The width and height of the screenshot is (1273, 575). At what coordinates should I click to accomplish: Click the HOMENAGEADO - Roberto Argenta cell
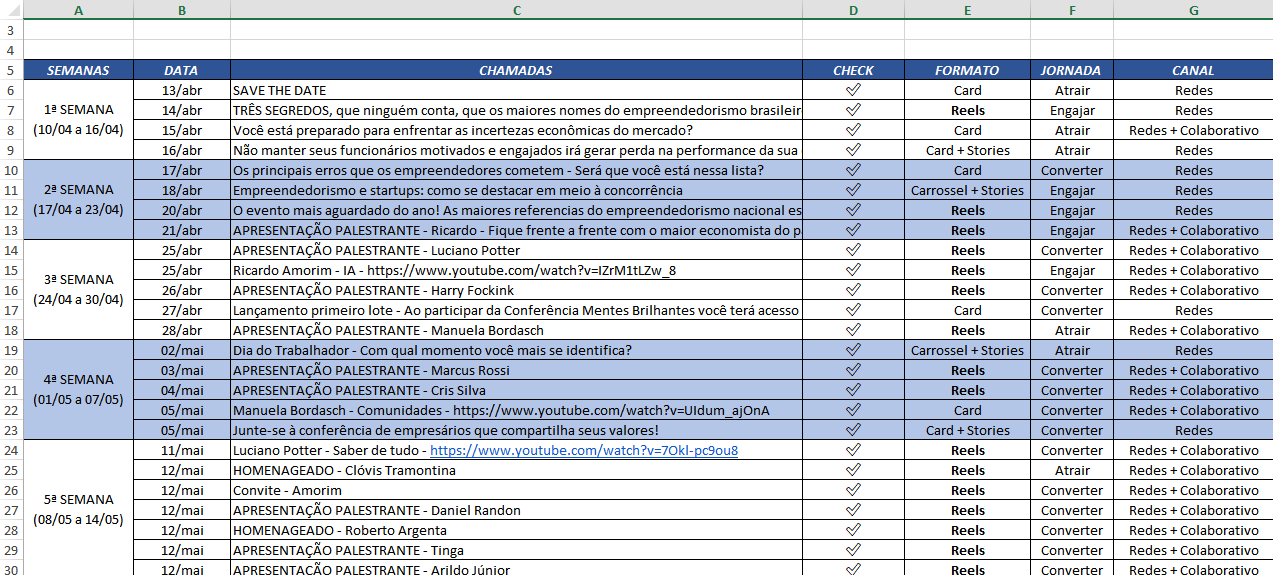click(516, 530)
